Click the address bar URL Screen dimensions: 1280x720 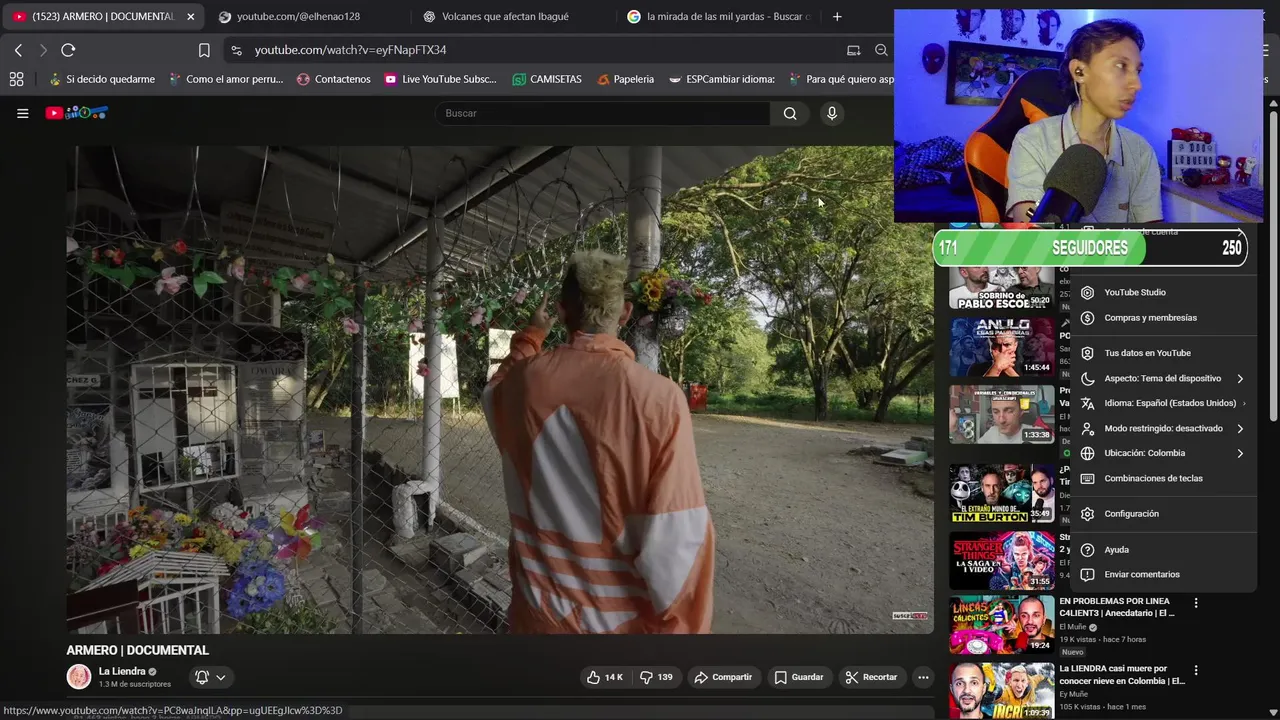tap(350, 50)
